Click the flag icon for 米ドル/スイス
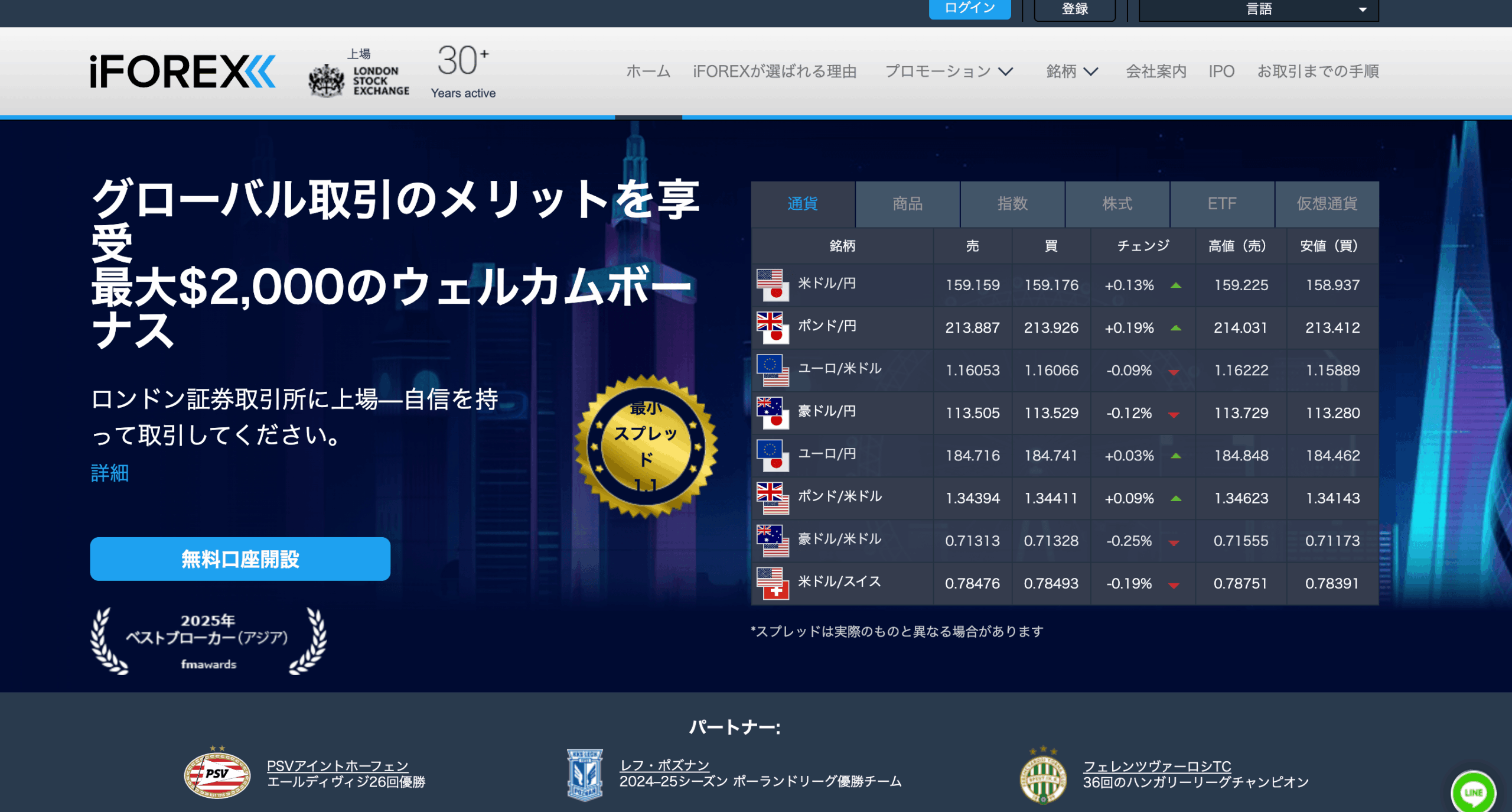Image resolution: width=1512 pixels, height=812 pixels. (x=773, y=583)
